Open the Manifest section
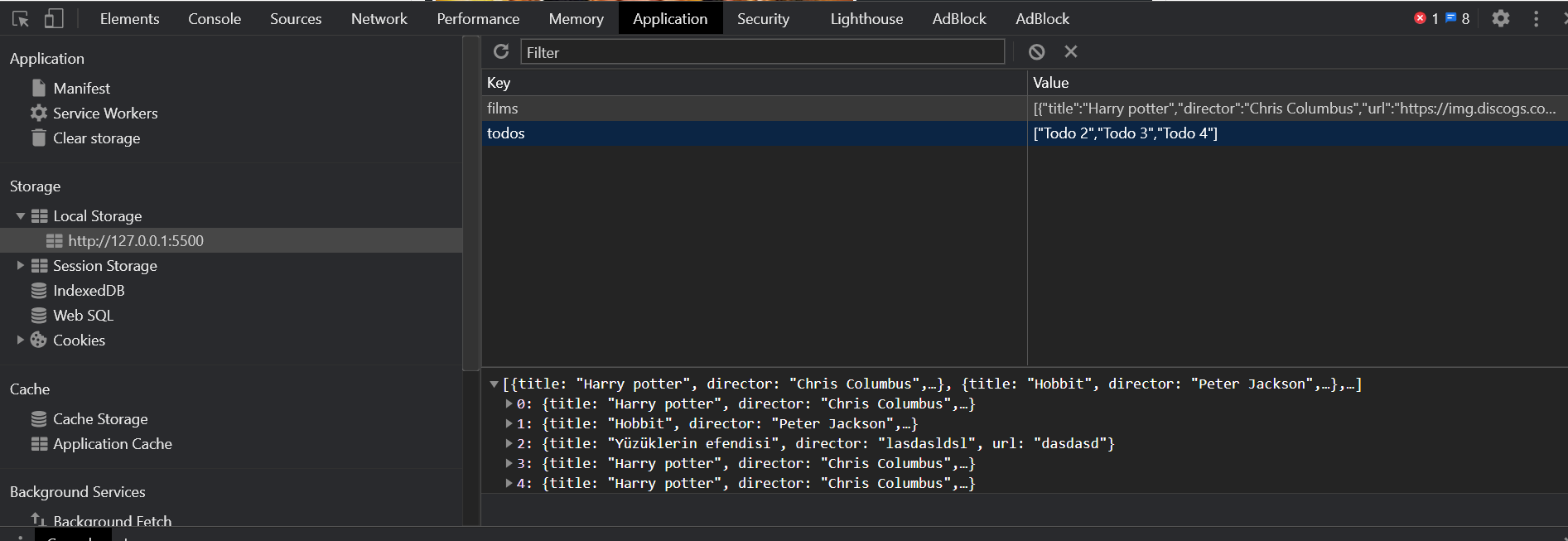The width and height of the screenshot is (1568, 541). click(x=81, y=89)
